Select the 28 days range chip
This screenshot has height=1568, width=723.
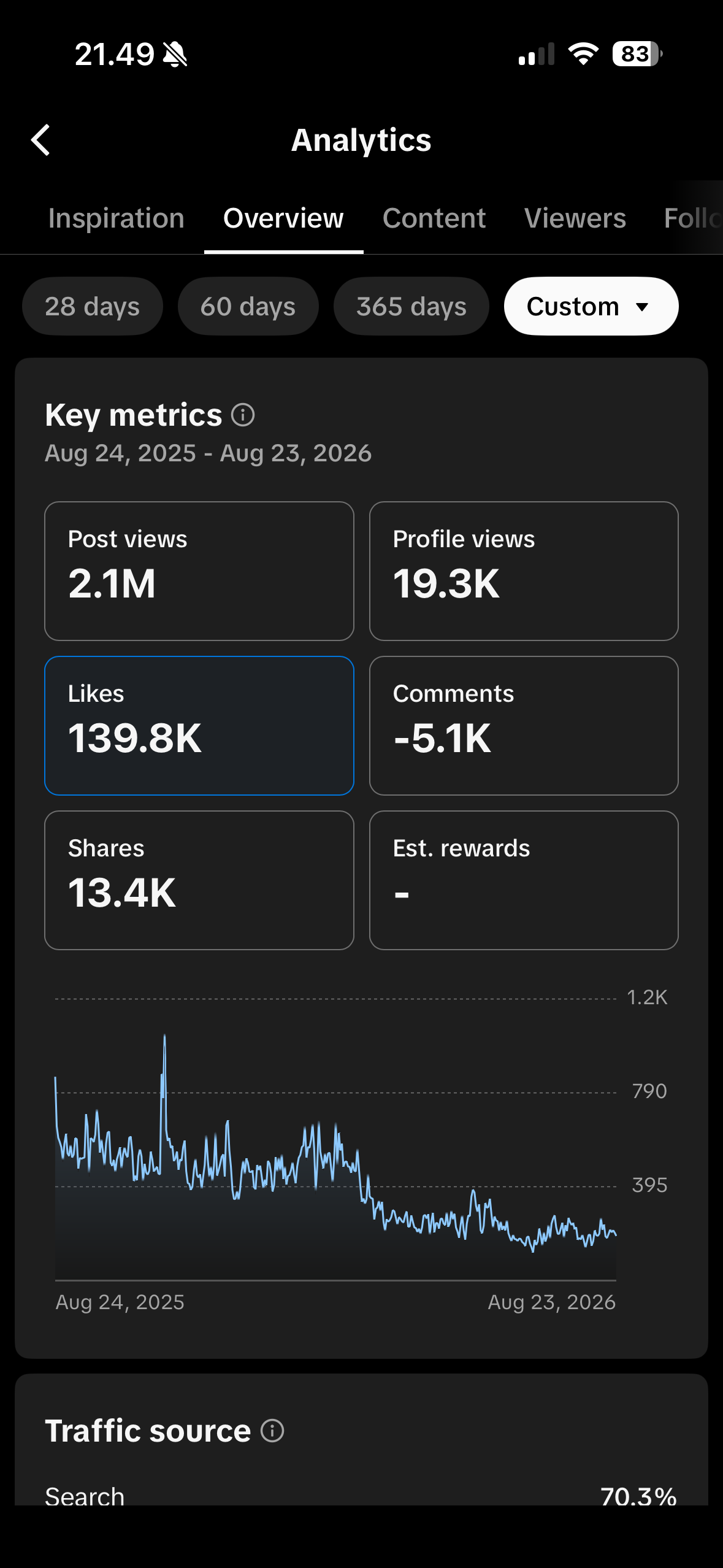93,306
